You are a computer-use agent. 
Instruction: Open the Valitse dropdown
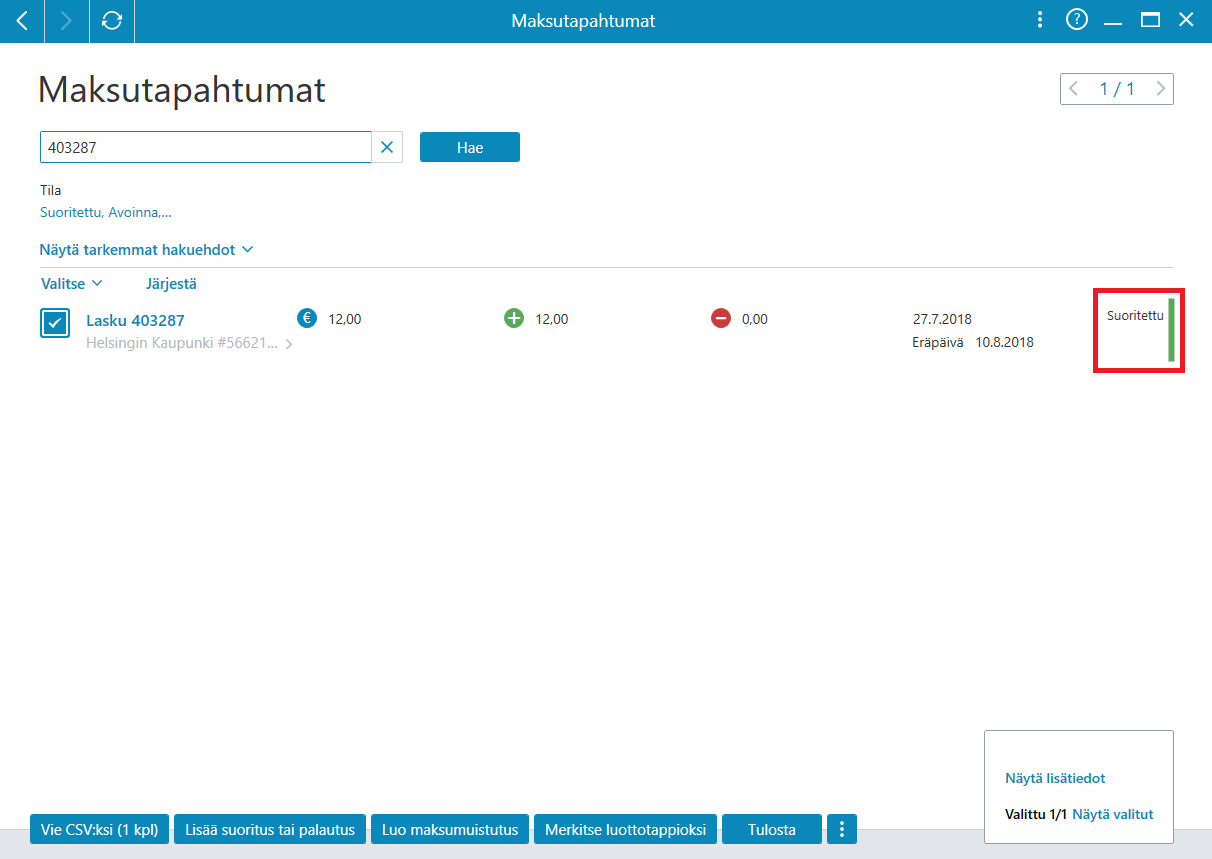72,284
